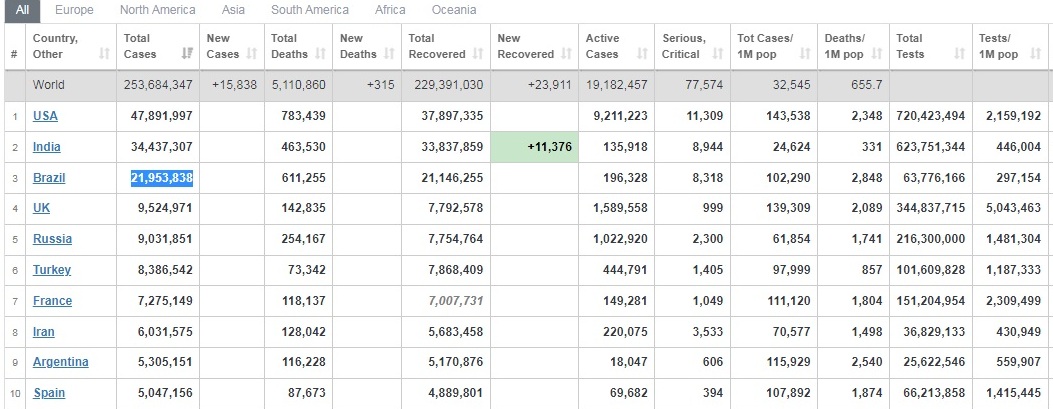1053x409 pixels.
Task: Click World new recovered +23,911
Action: tap(549, 85)
